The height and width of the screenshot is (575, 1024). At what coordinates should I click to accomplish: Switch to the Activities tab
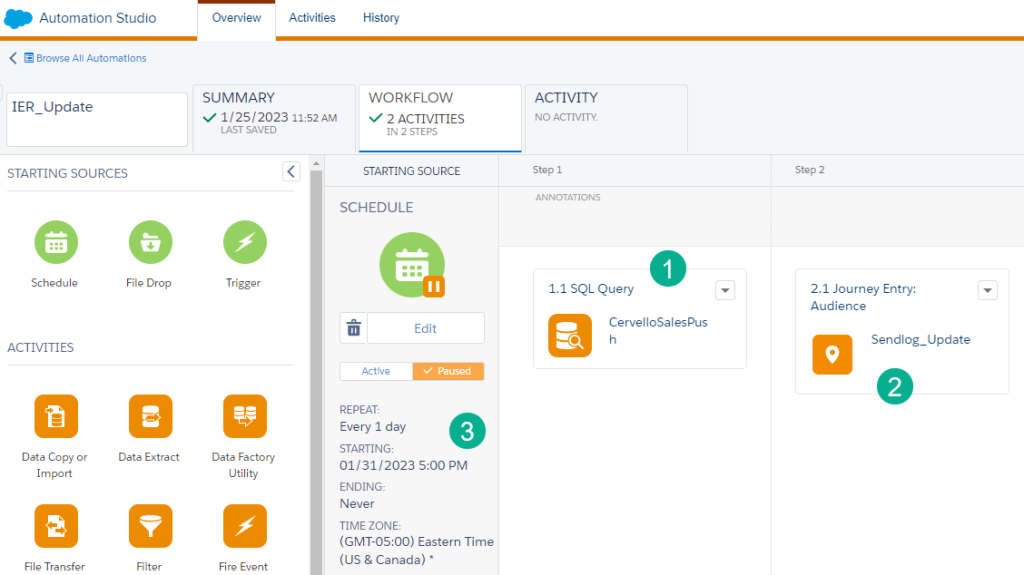pyautogui.click(x=312, y=18)
